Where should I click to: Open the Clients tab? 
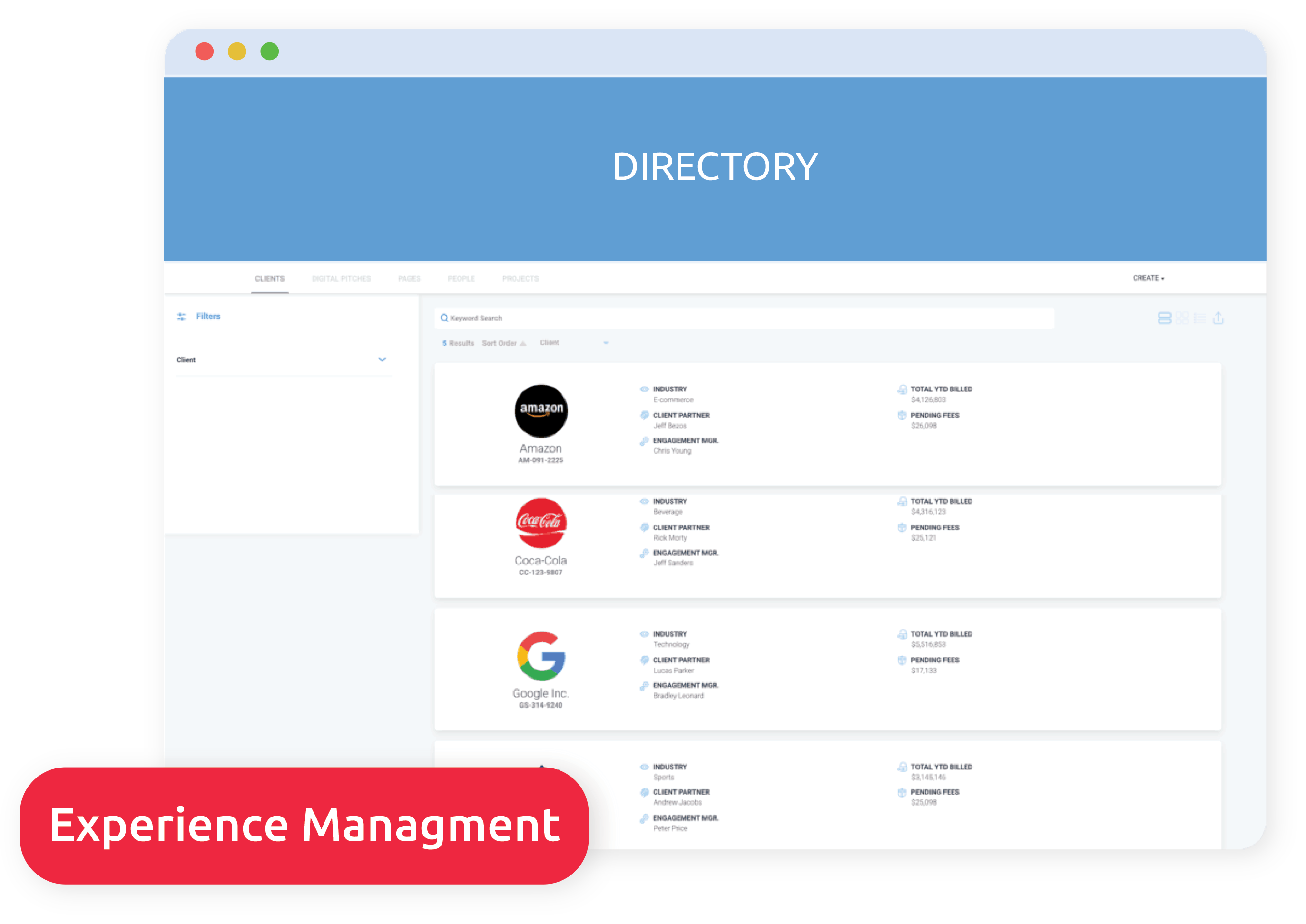pyautogui.click(x=270, y=278)
